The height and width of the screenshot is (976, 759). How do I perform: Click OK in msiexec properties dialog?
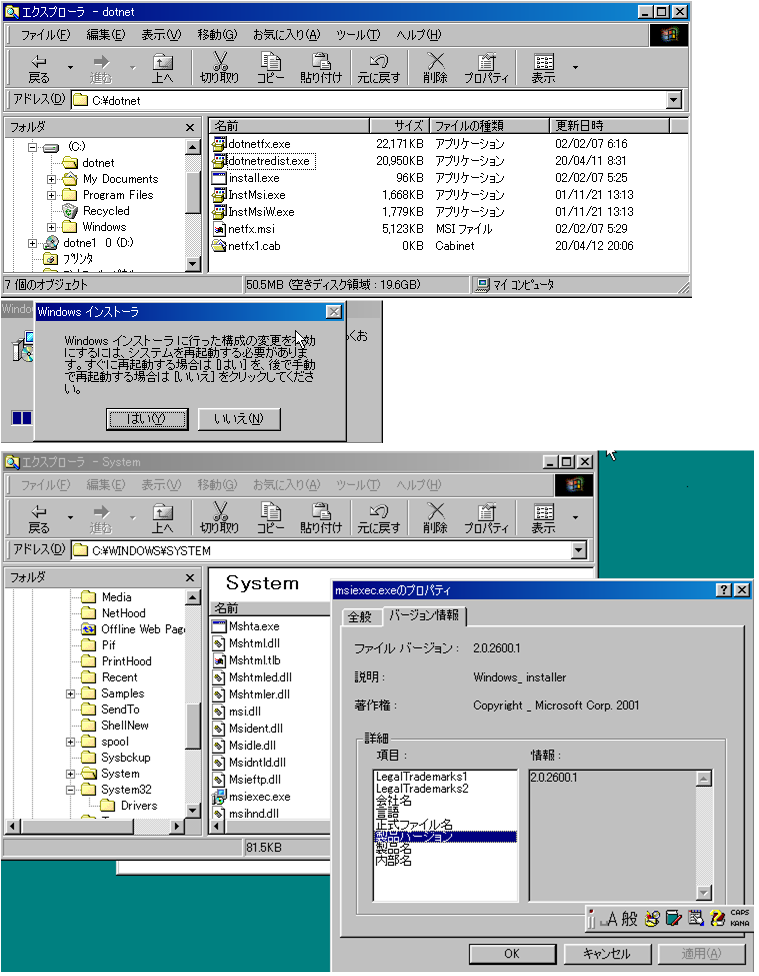(512, 954)
